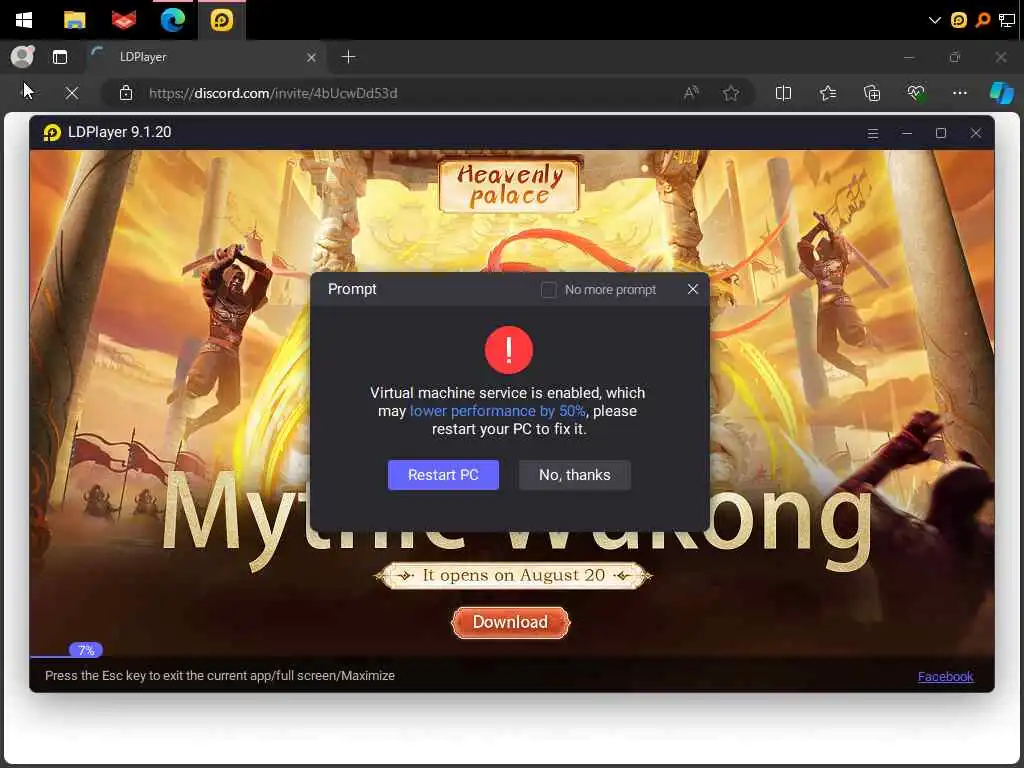Image resolution: width=1024 pixels, height=768 pixels.
Task: Open the Facebook link
Action: (x=945, y=677)
